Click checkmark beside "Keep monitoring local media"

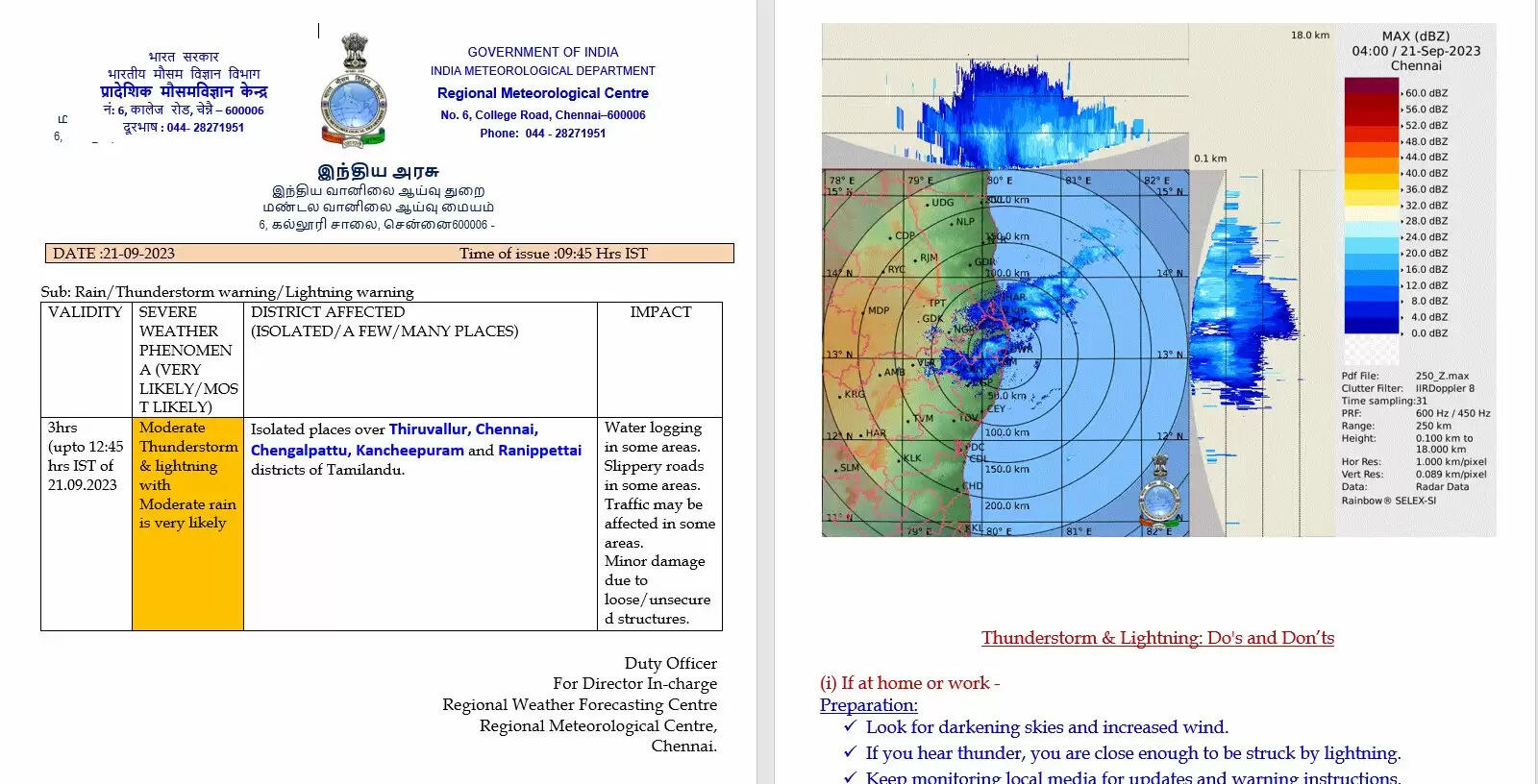click(x=850, y=776)
